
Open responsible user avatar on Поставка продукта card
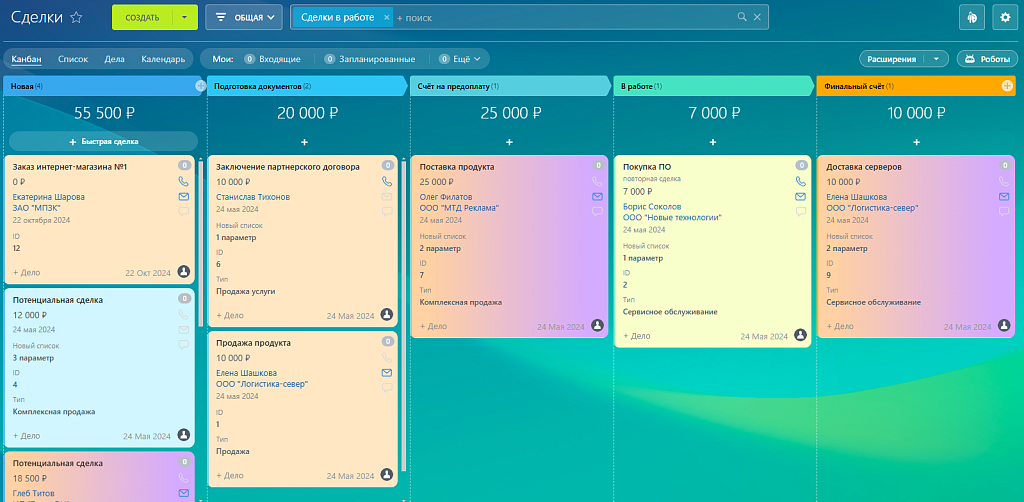597,326
